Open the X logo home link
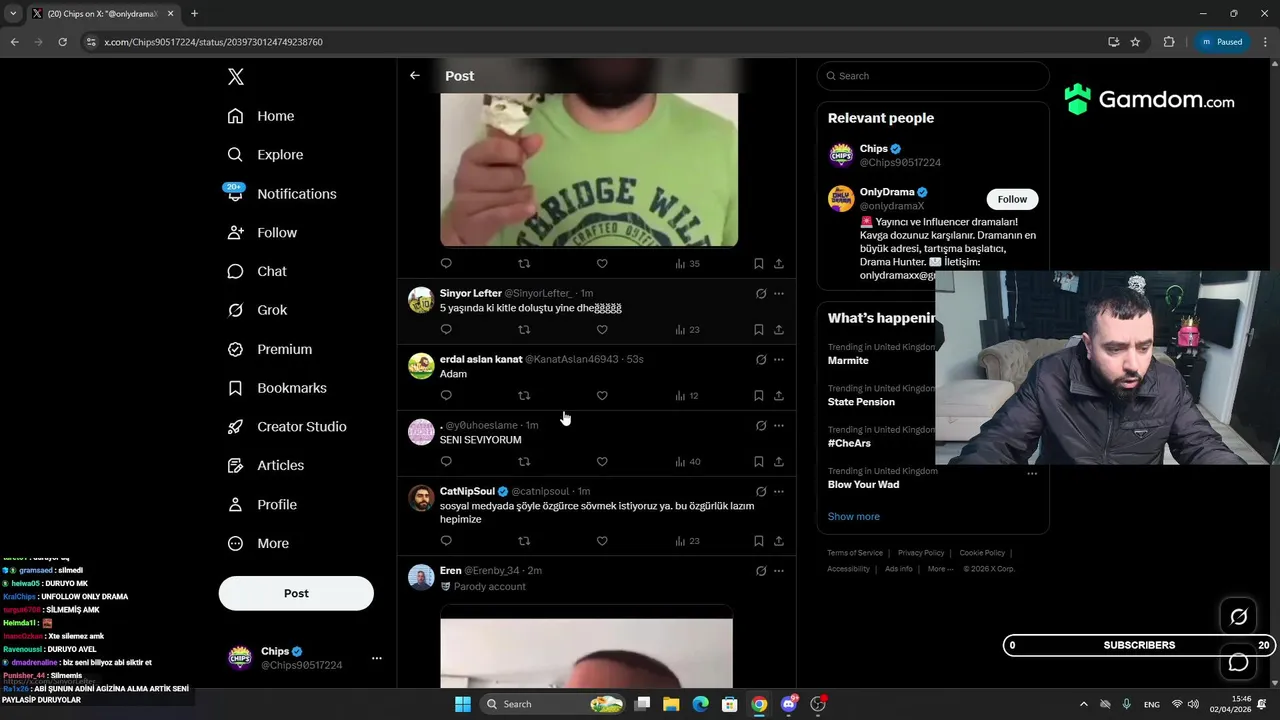Viewport: 1280px width, 720px height. click(x=236, y=77)
